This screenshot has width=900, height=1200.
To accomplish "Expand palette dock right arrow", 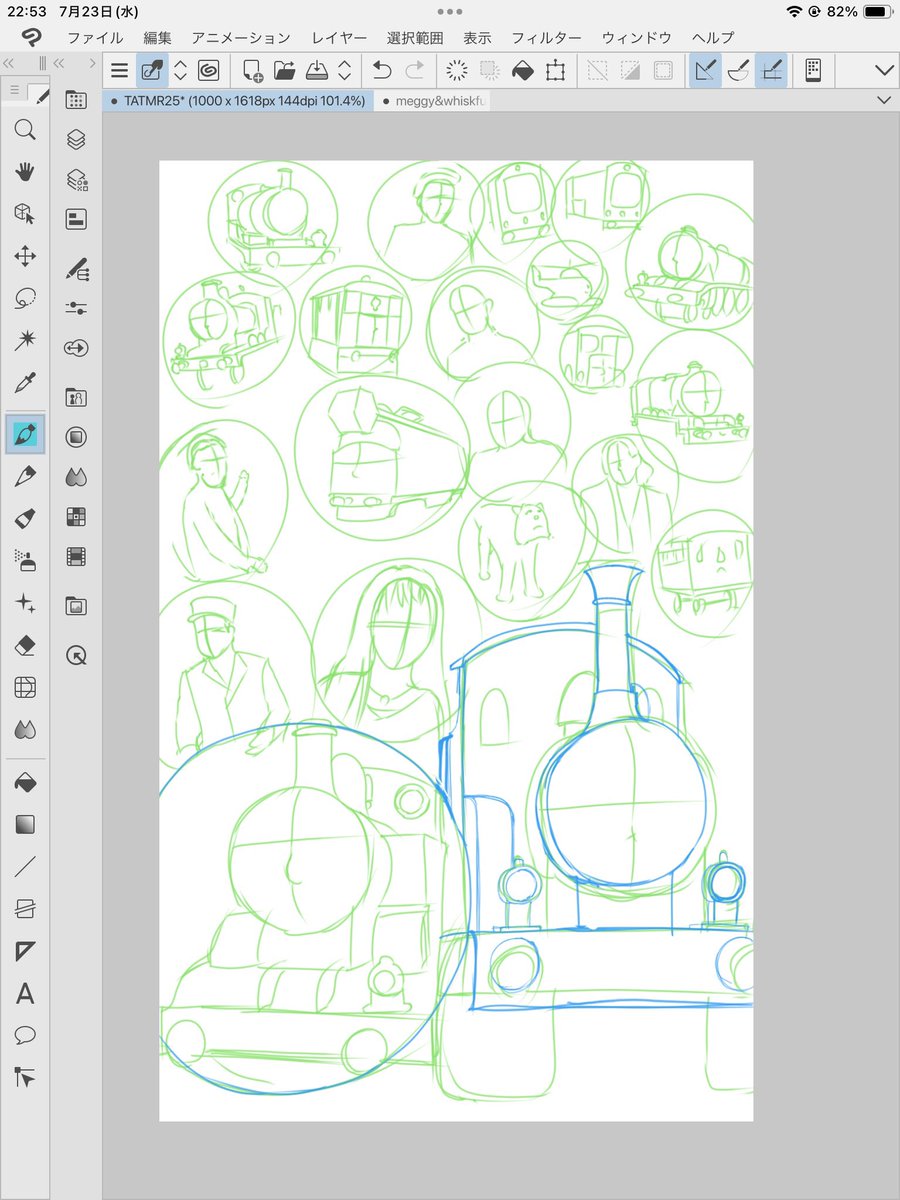I will click(92, 62).
